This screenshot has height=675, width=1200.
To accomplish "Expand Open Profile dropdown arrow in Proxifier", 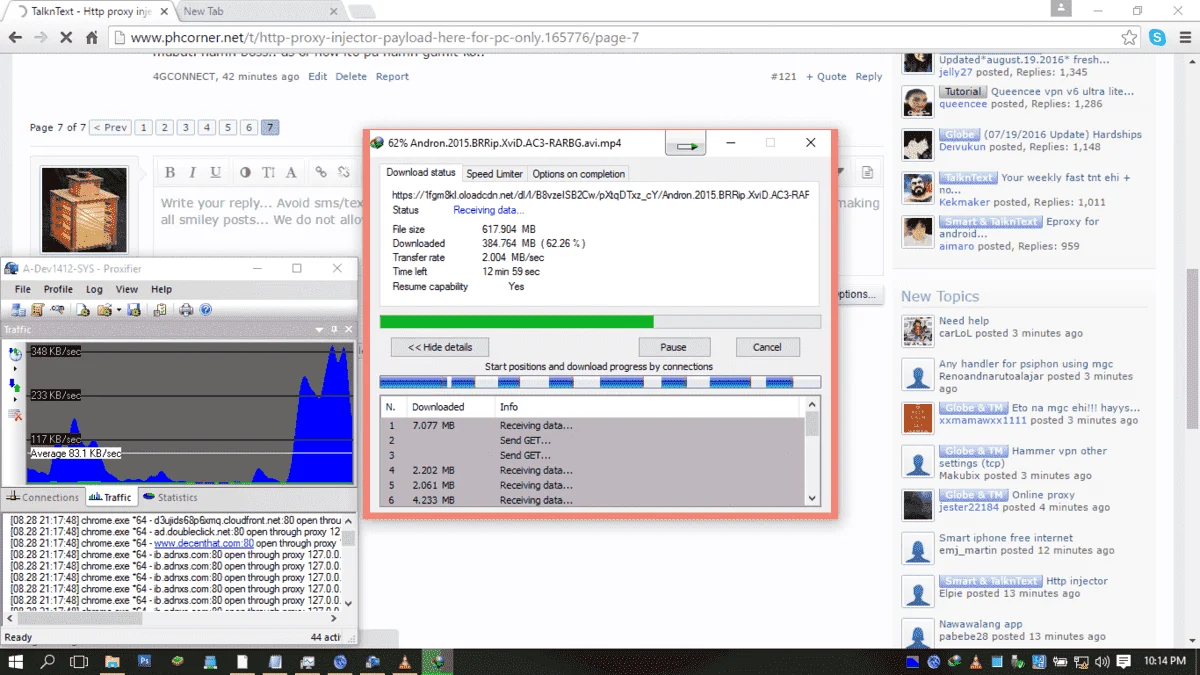I will click(x=119, y=310).
